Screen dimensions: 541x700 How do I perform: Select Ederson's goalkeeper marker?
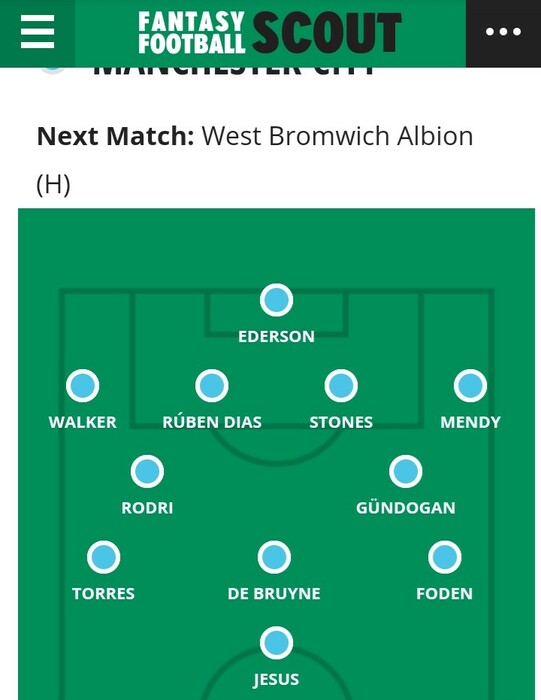point(276,300)
